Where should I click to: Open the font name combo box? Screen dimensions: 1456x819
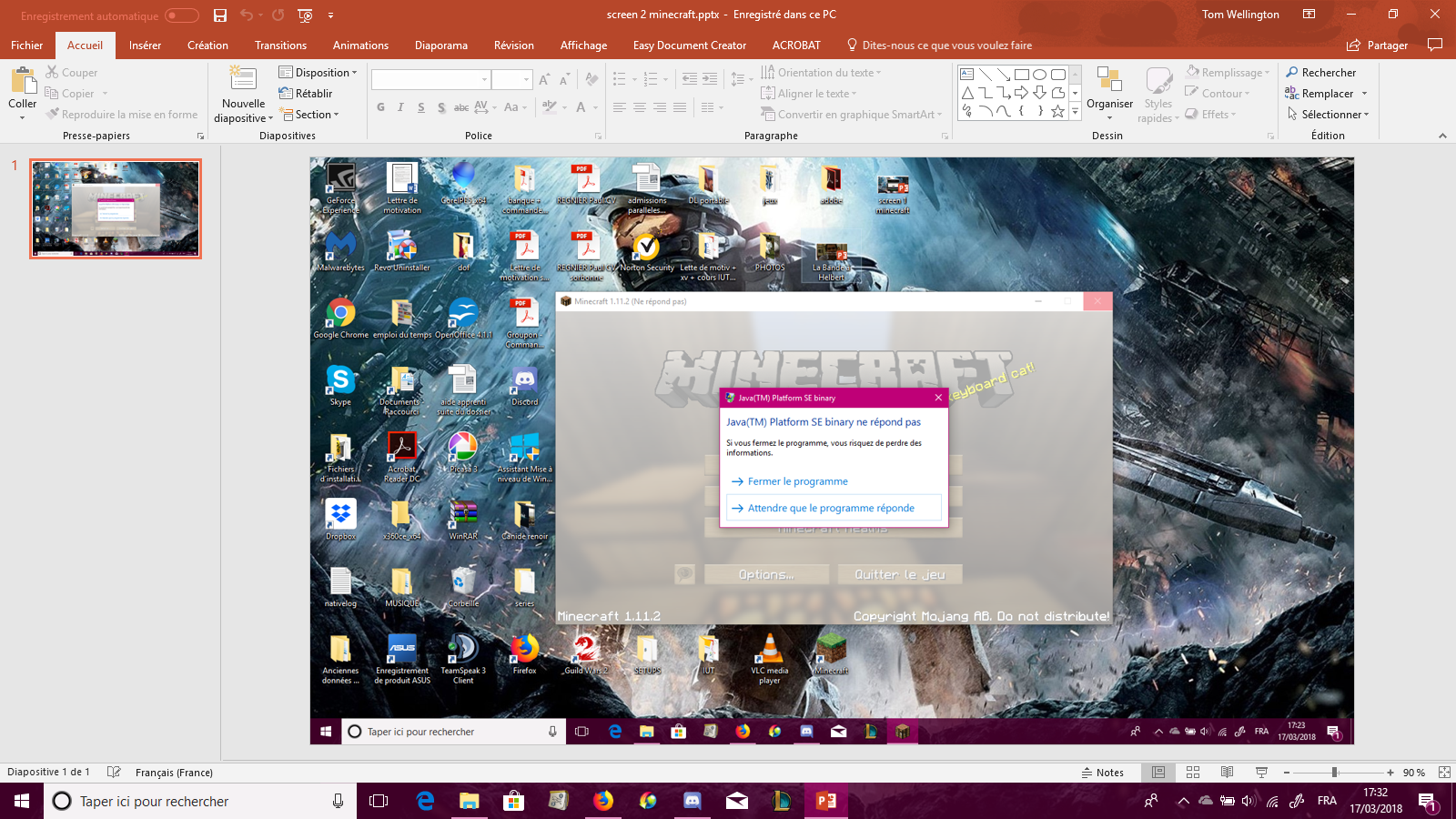[430, 80]
